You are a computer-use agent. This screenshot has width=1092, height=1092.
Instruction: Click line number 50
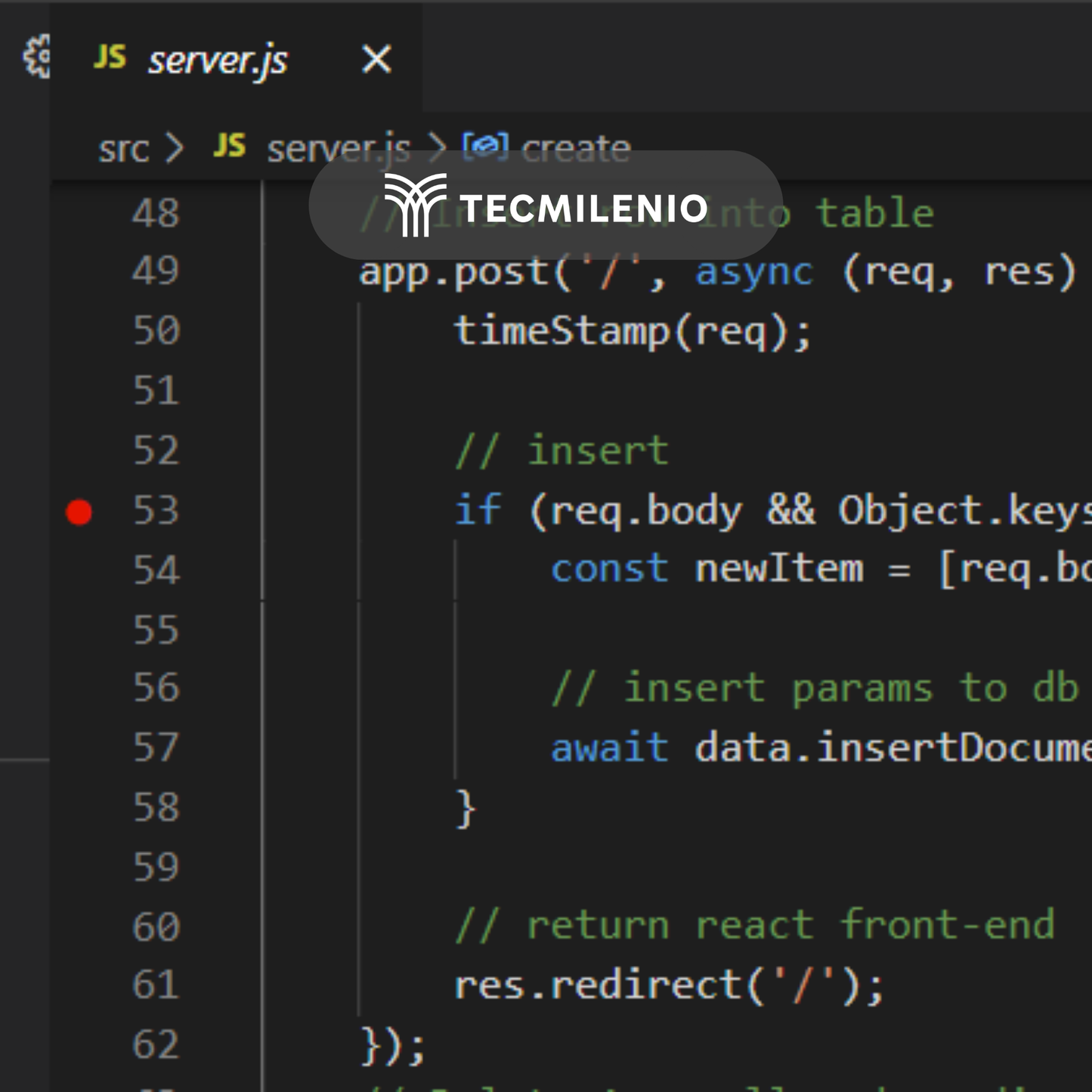click(156, 331)
